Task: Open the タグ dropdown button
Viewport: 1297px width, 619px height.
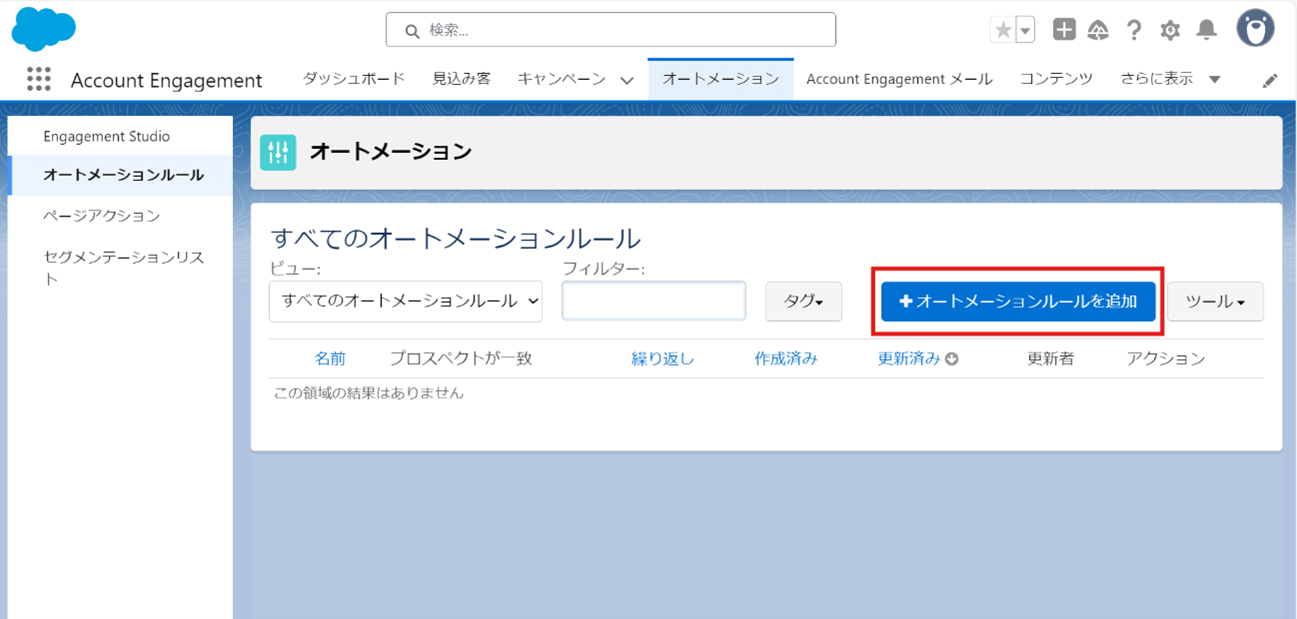Action: point(804,301)
